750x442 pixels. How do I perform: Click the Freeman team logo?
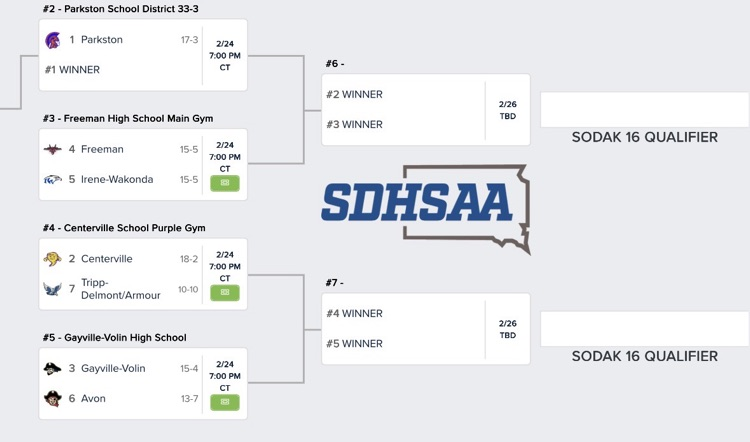53,149
